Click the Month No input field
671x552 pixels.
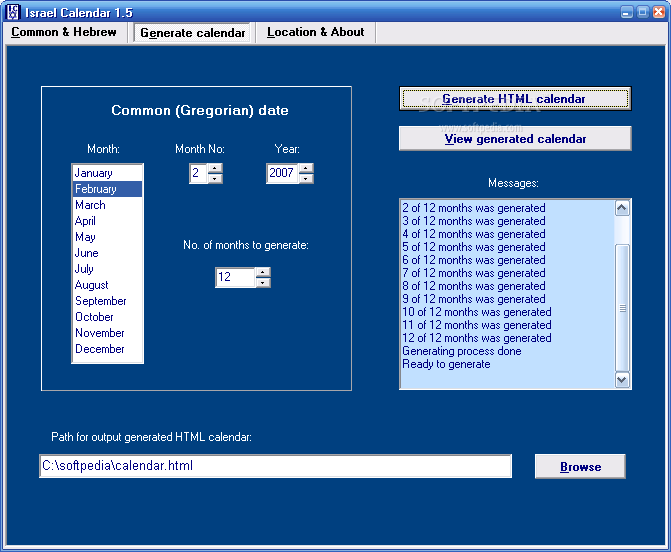[x=199, y=173]
